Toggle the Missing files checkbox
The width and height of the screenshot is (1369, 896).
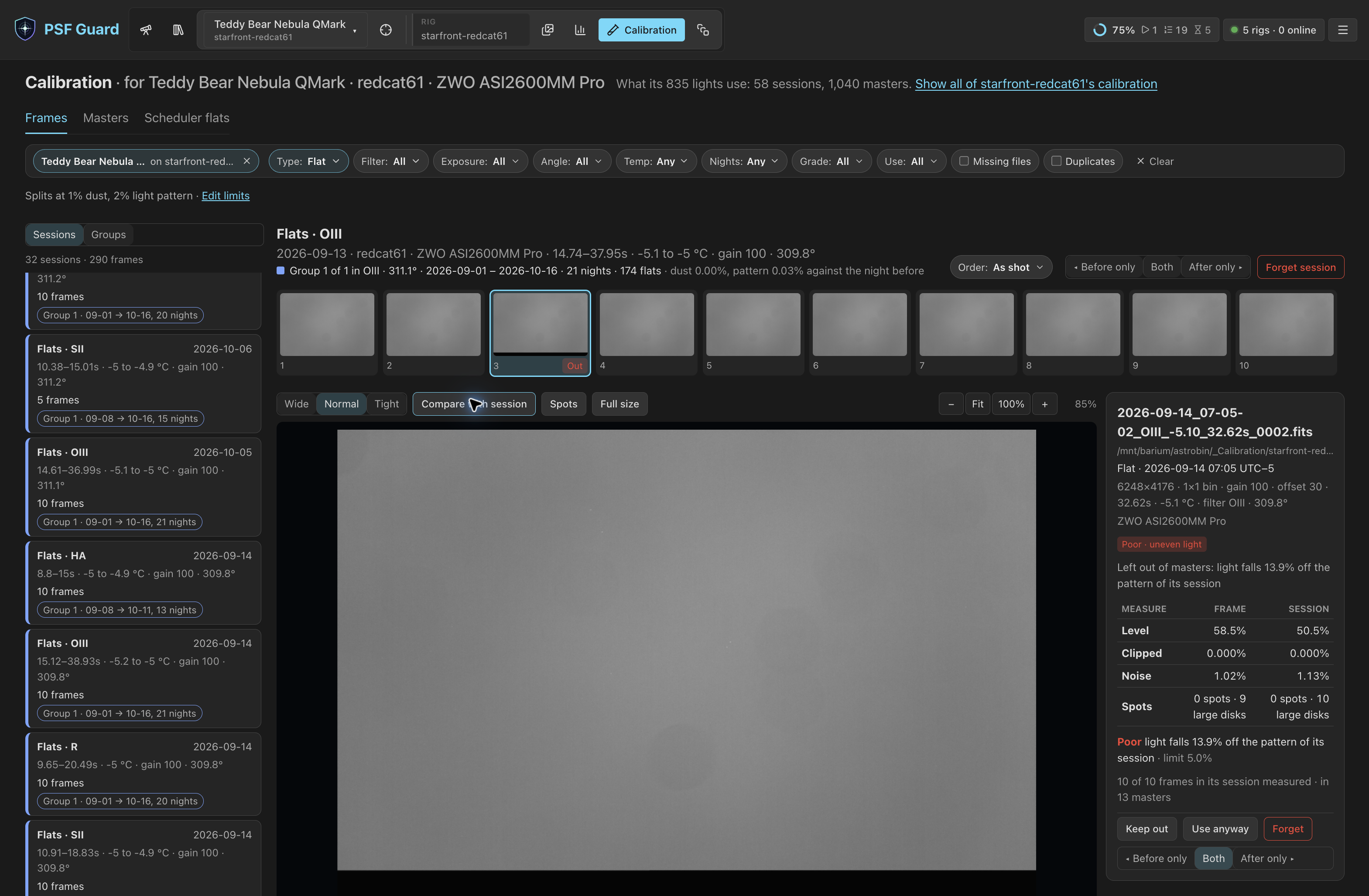click(964, 161)
